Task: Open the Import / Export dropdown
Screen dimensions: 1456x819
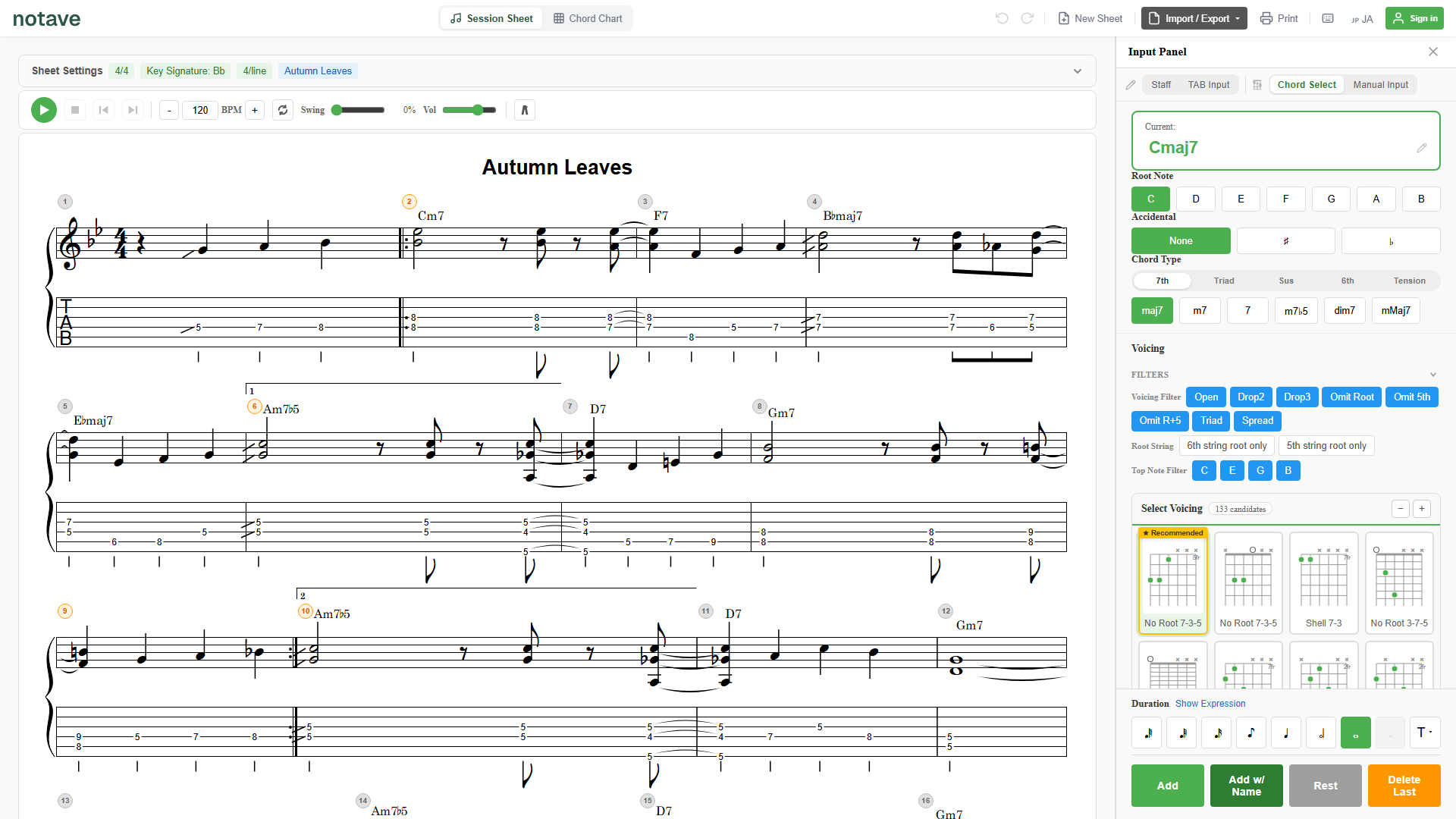Action: (1194, 18)
